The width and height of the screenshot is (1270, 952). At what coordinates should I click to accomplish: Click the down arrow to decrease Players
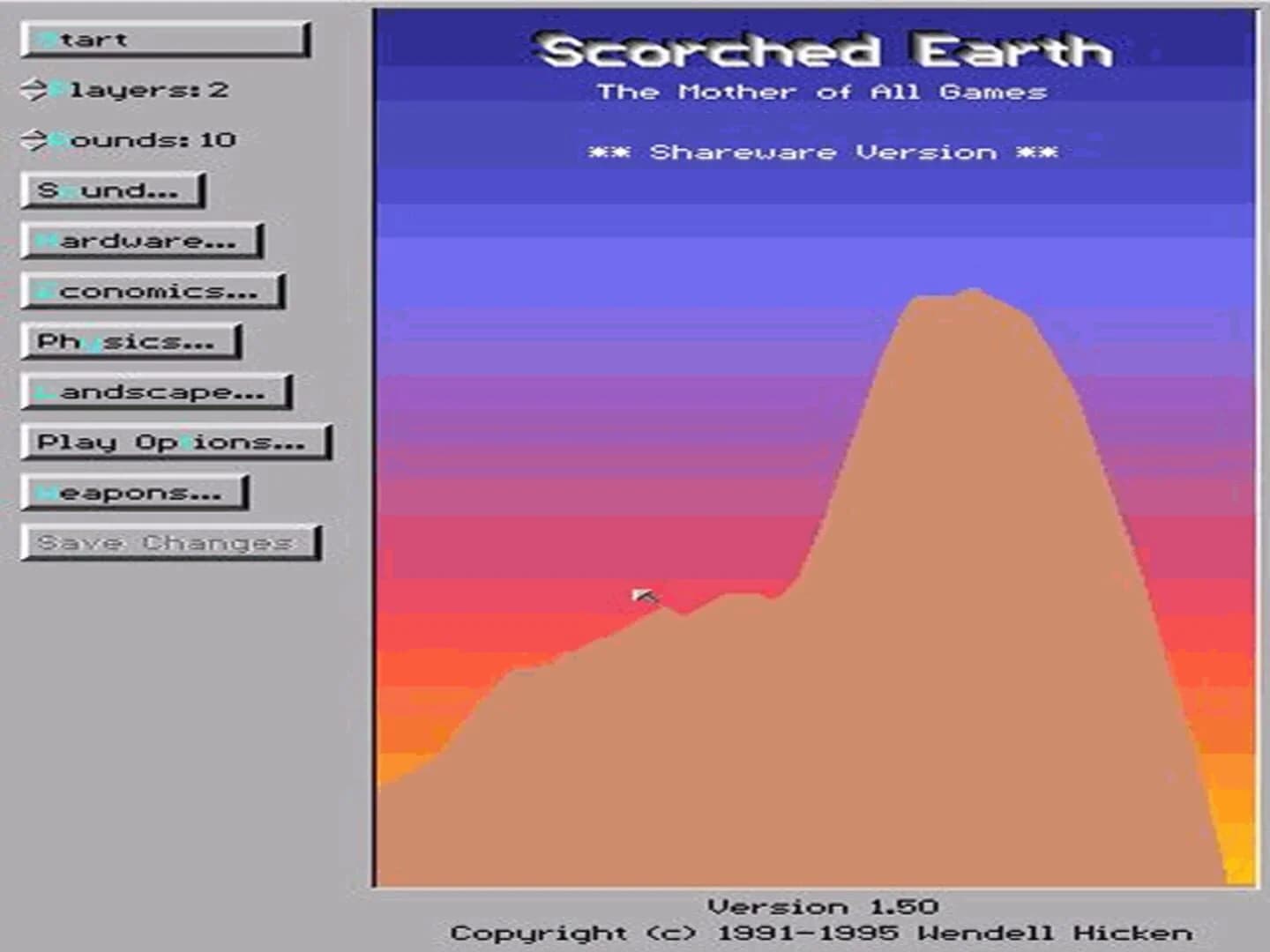34,94
